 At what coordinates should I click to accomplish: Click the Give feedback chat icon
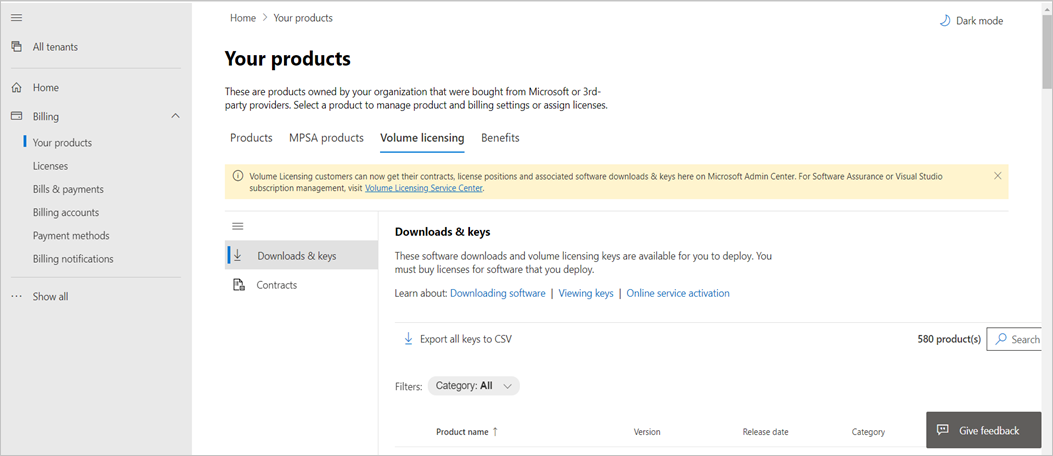[943, 430]
